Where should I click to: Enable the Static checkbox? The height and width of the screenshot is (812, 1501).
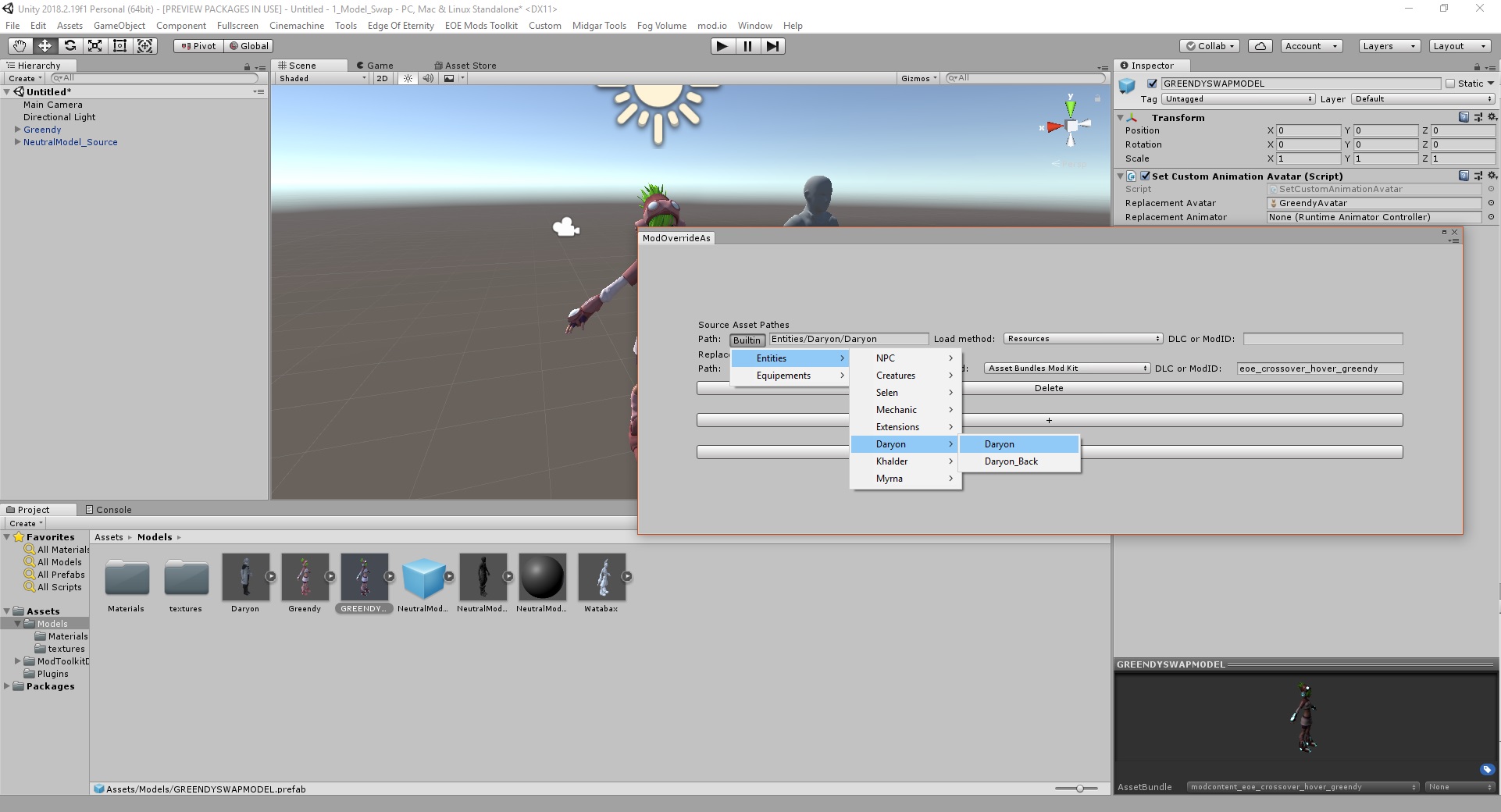(1450, 84)
